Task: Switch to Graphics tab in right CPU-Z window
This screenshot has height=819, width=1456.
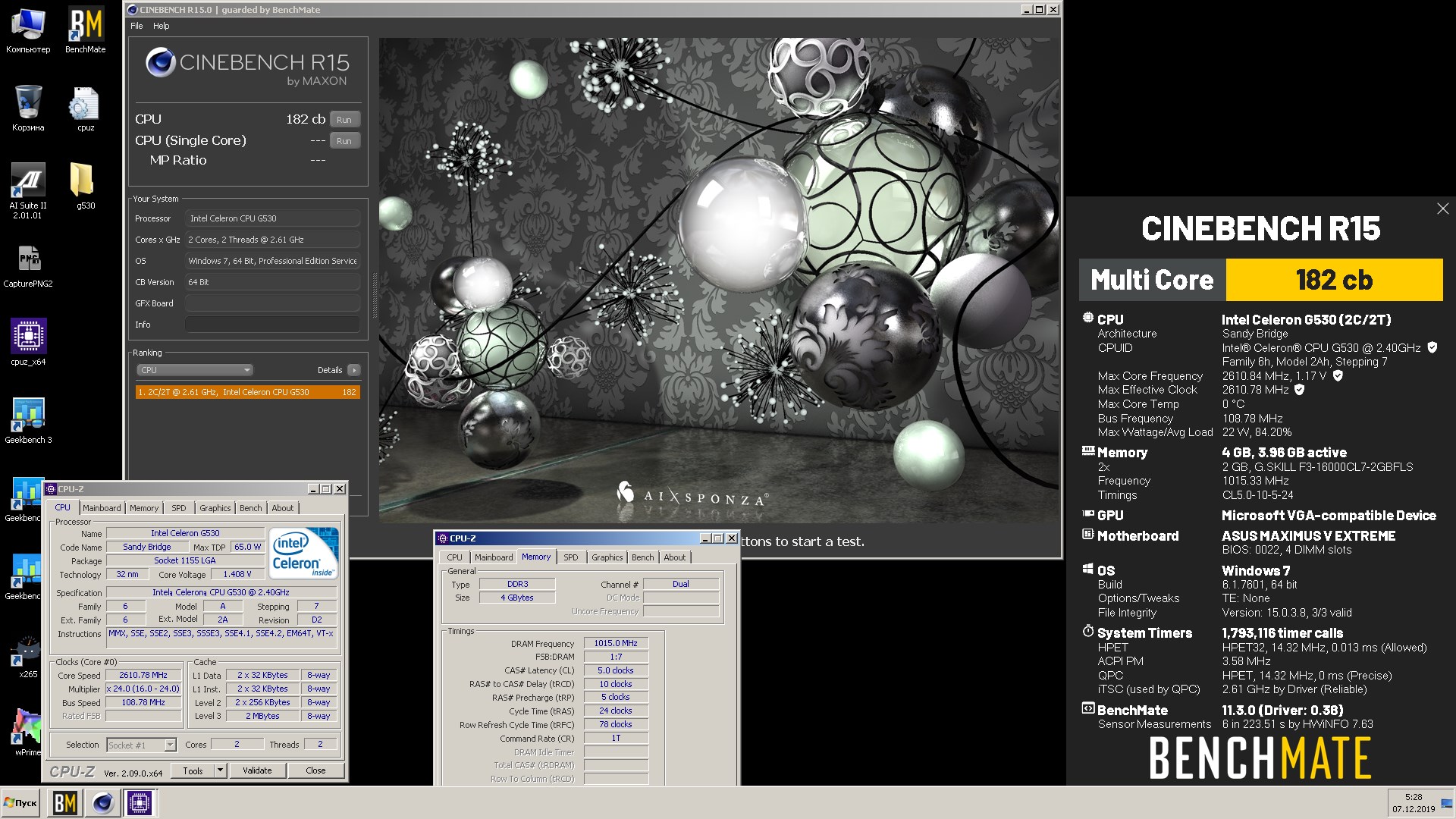Action: pos(607,557)
